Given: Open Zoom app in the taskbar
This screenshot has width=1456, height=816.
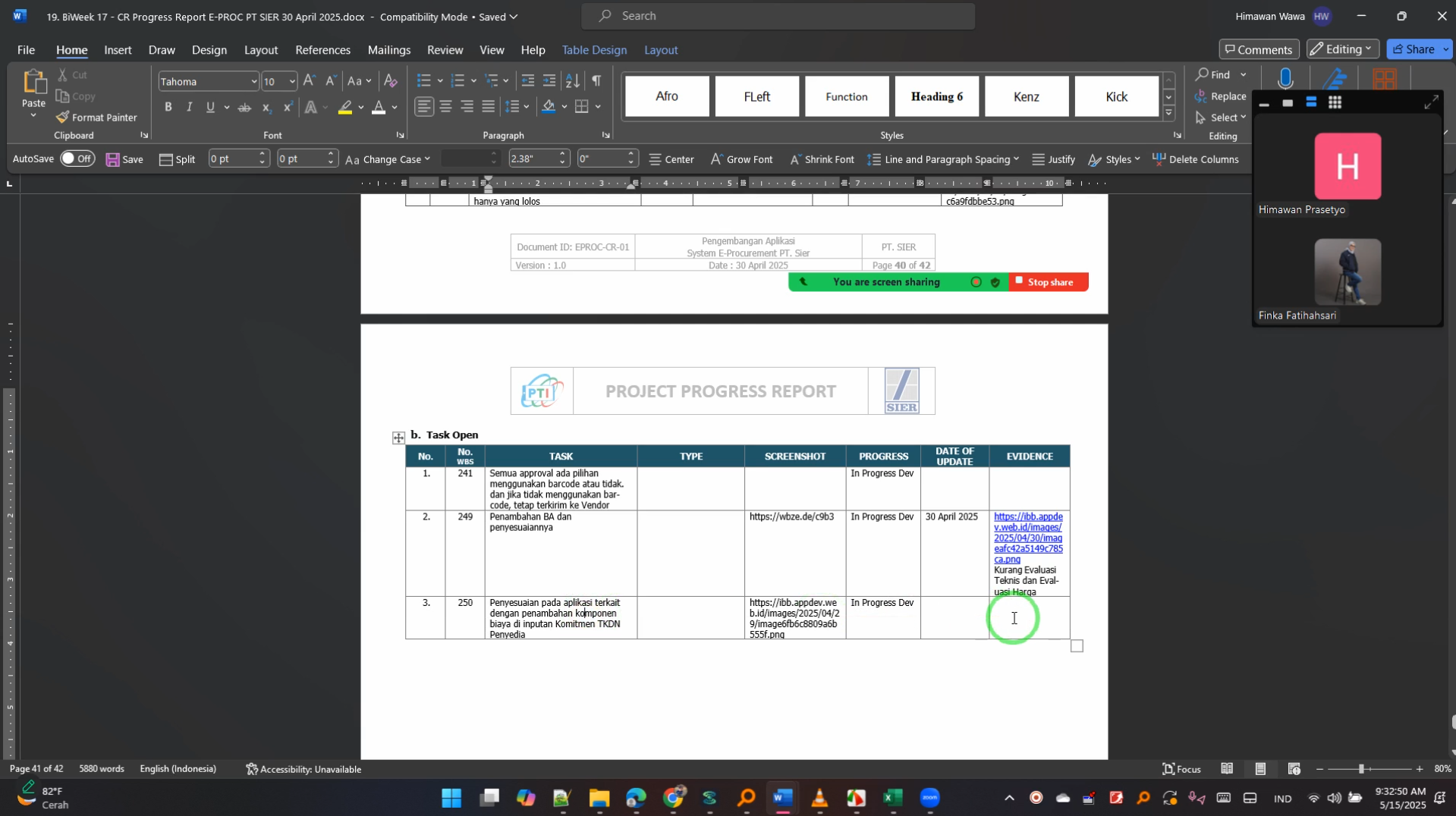Looking at the screenshot, I should click(929, 798).
